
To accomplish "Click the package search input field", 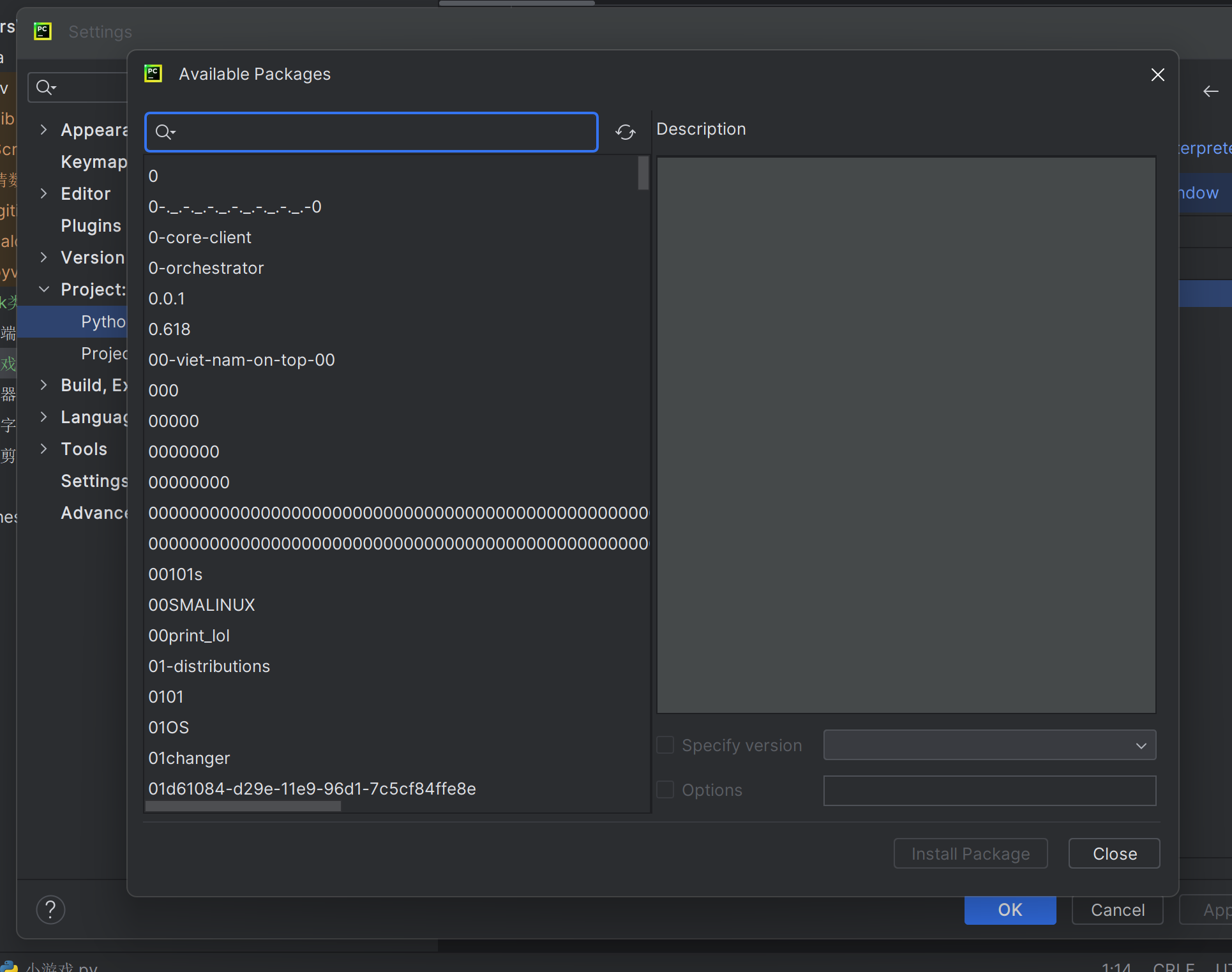I will [372, 132].
